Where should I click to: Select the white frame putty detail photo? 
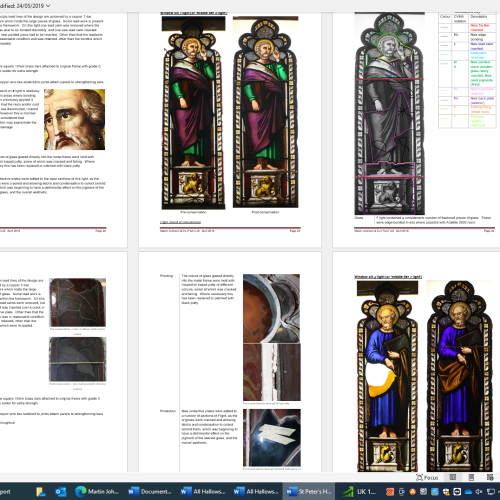(x=272, y=372)
